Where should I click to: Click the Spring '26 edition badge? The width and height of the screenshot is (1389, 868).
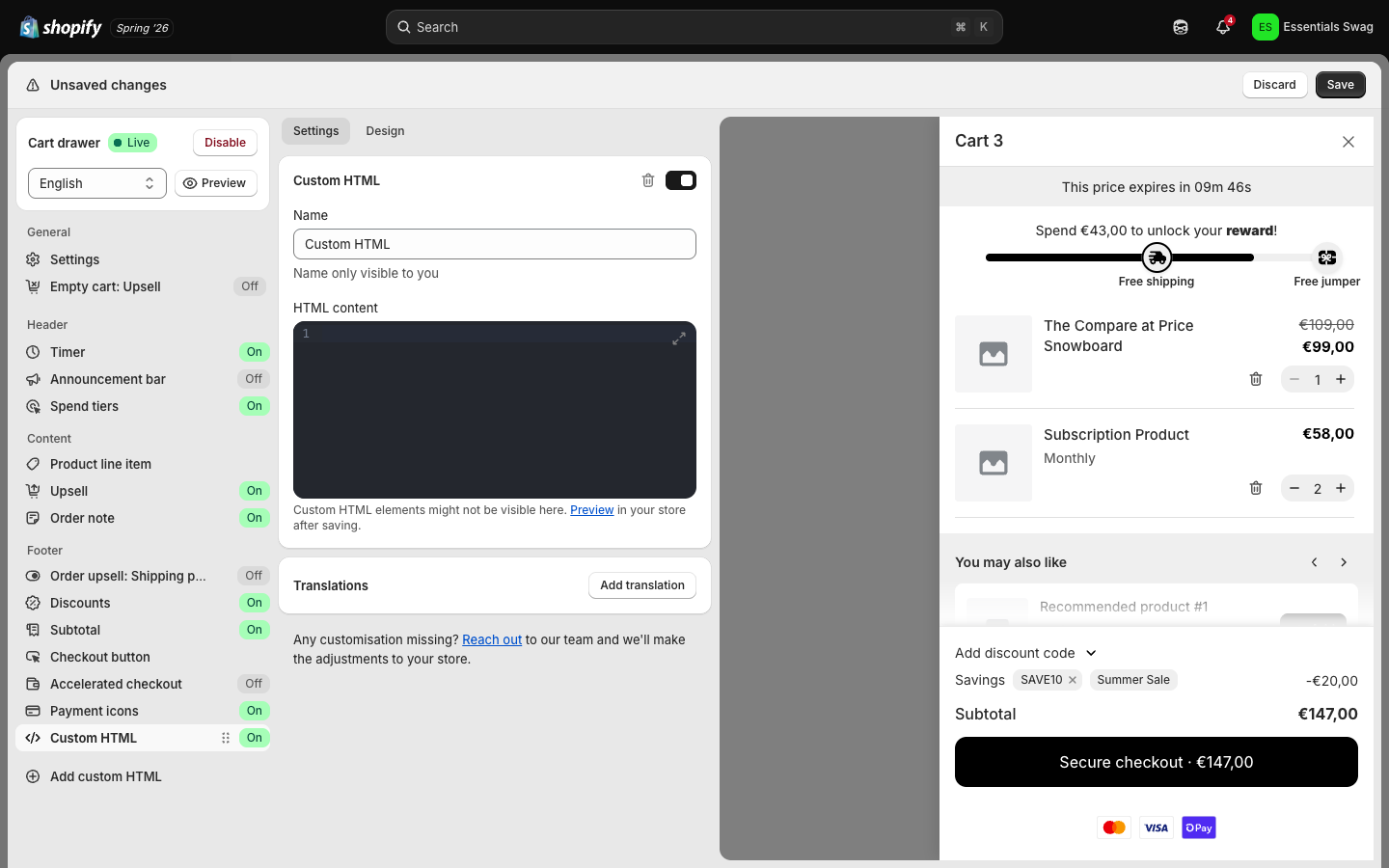point(142,28)
